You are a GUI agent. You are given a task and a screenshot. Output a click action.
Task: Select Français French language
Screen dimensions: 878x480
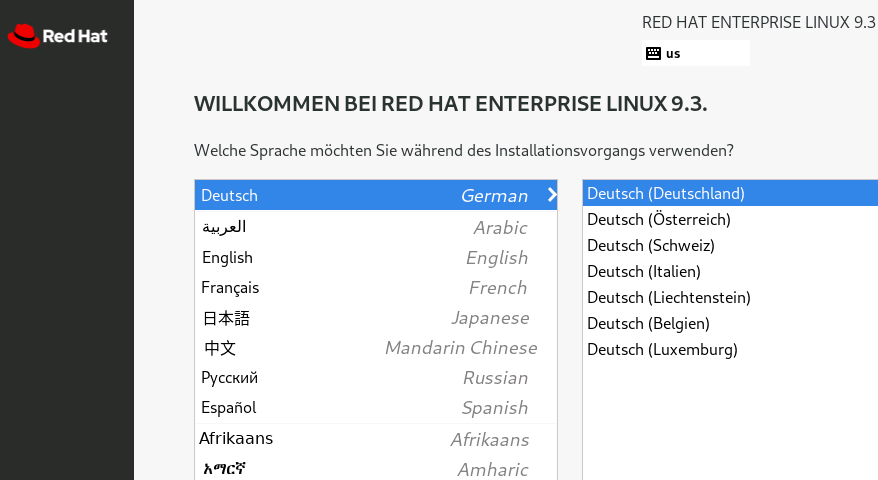pyautogui.click(x=375, y=288)
